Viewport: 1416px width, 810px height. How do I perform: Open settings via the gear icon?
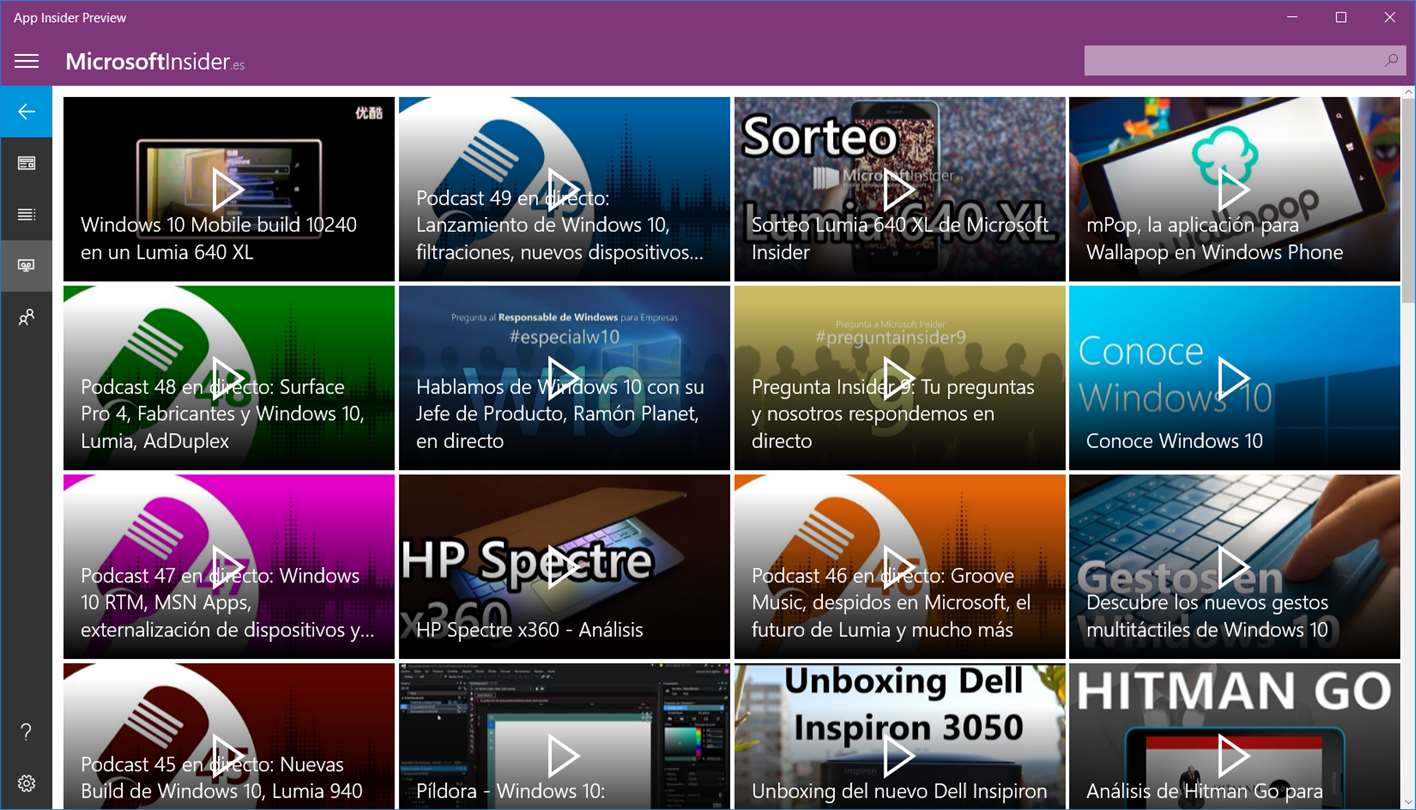point(26,784)
